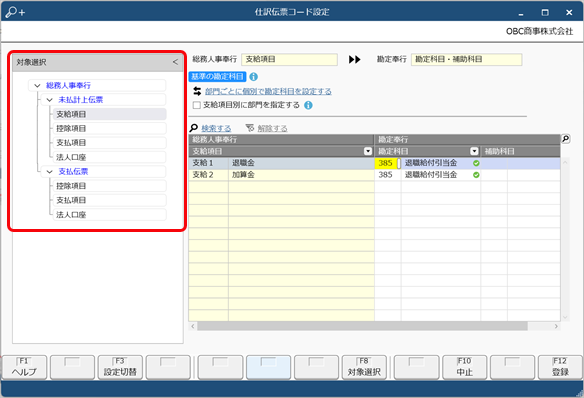Click the vertical scrollbar down arrow
Screen dimensions: 584x398
tap(565, 318)
